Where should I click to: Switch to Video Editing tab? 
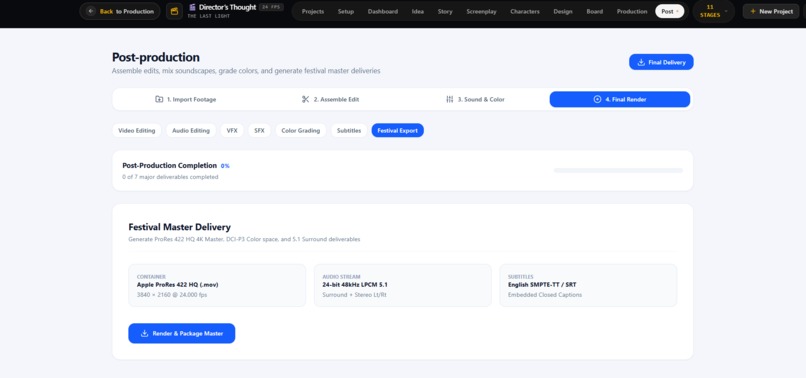tap(137, 131)
